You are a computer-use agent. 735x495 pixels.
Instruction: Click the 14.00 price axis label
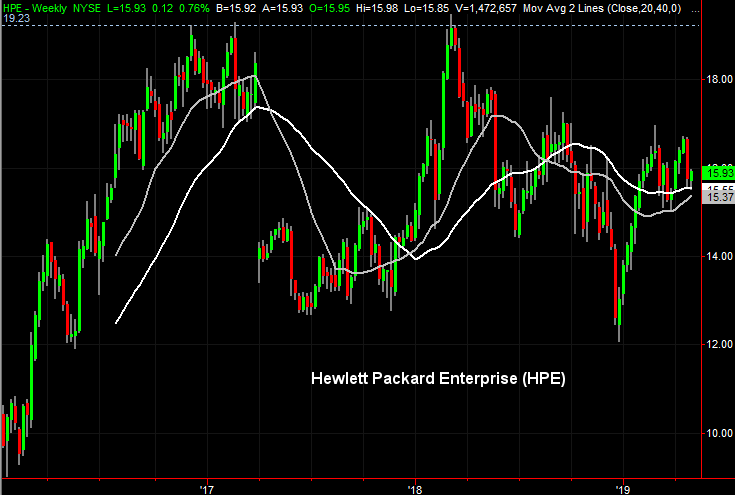pos(720,256)
